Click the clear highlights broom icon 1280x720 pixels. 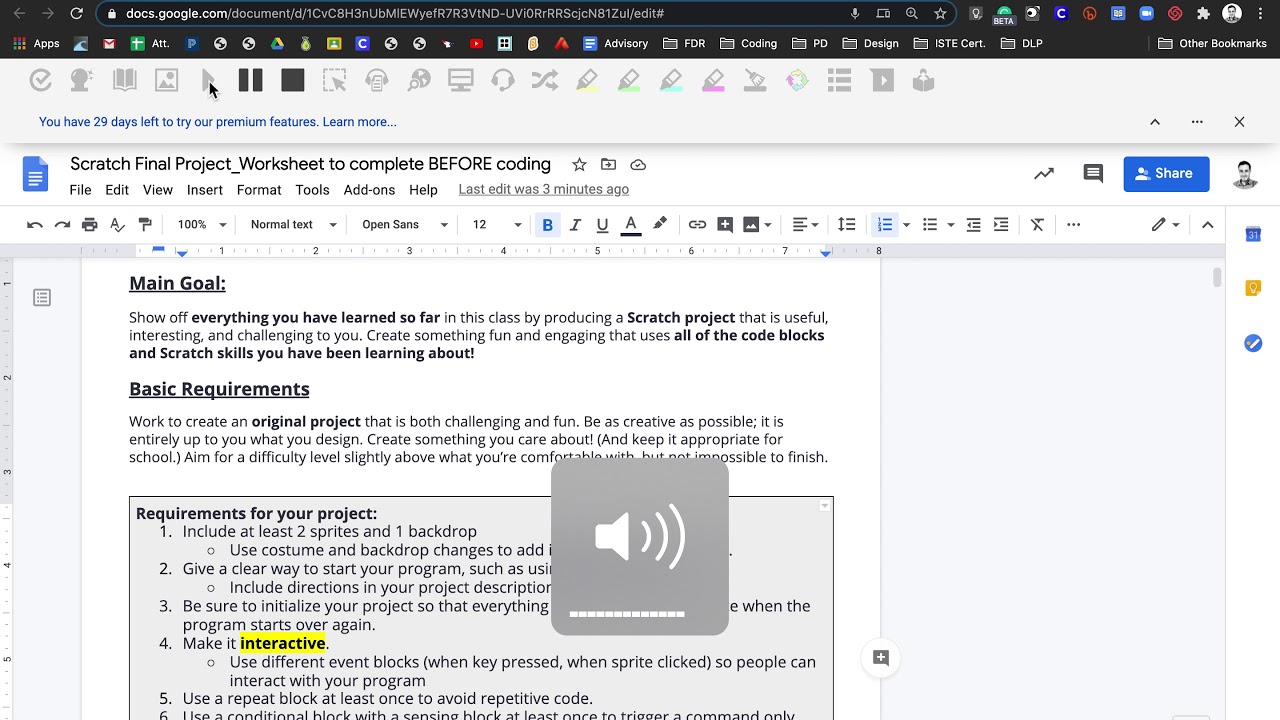(755, 81)
